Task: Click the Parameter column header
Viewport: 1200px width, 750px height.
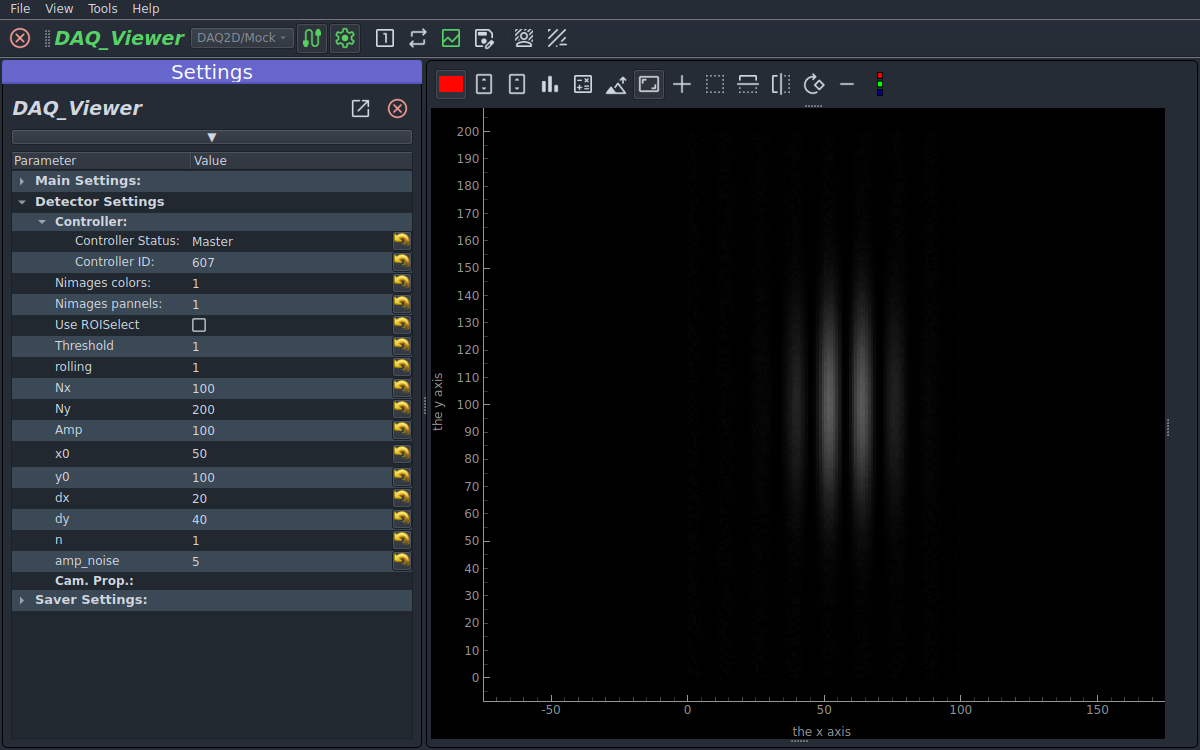Action: coord(101,160)
